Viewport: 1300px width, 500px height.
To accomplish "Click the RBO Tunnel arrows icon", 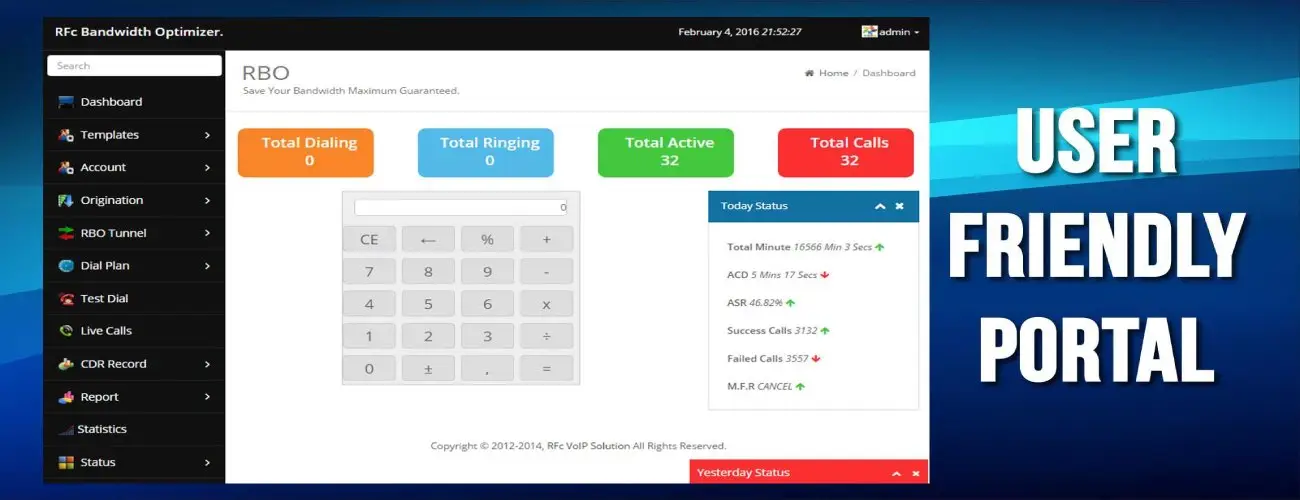I will pos(66,233).
